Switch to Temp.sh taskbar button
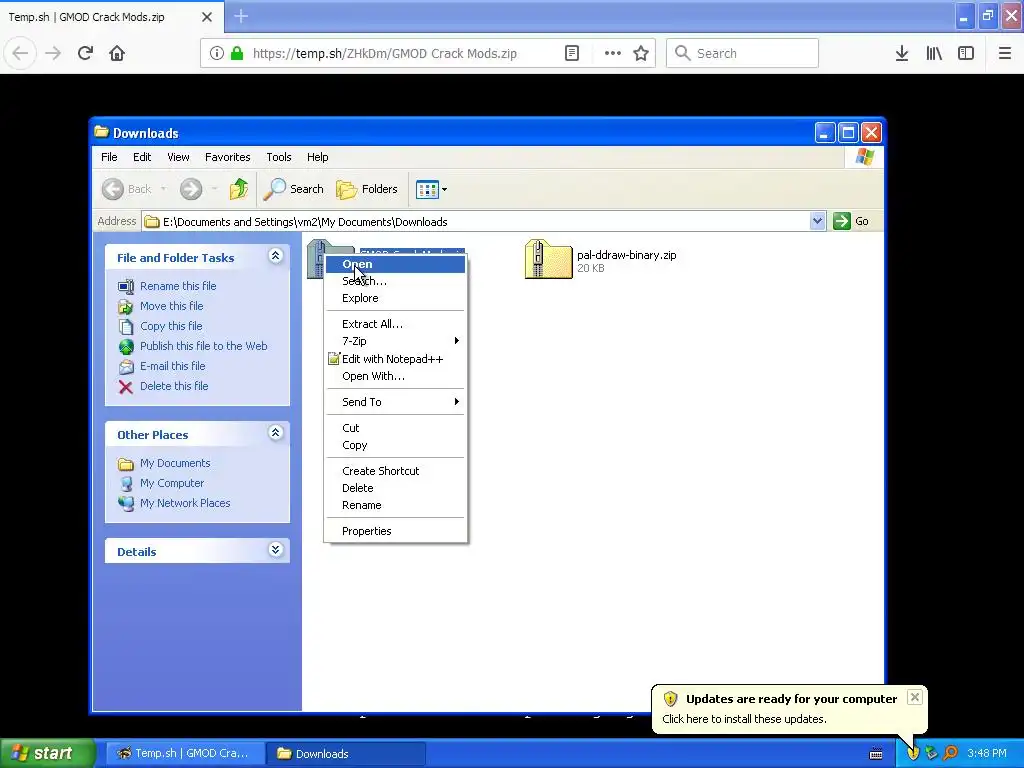This screenshot has height=768, width=1024. pyautogui.click(x=184, y=754)
